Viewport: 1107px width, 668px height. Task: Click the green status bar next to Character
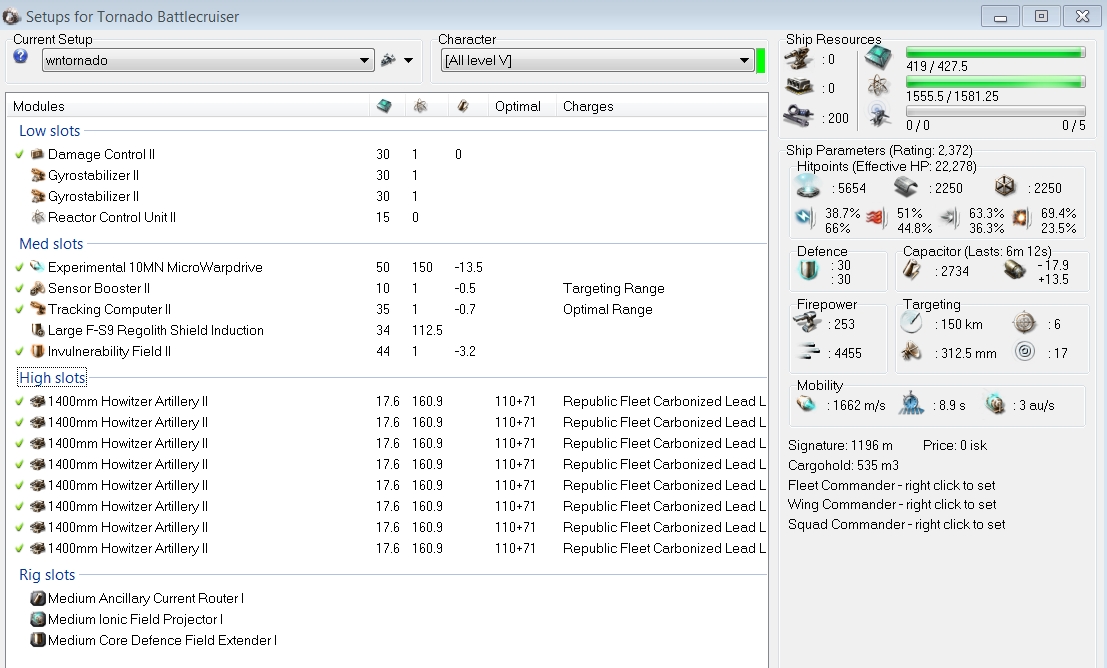coord(761,61)
